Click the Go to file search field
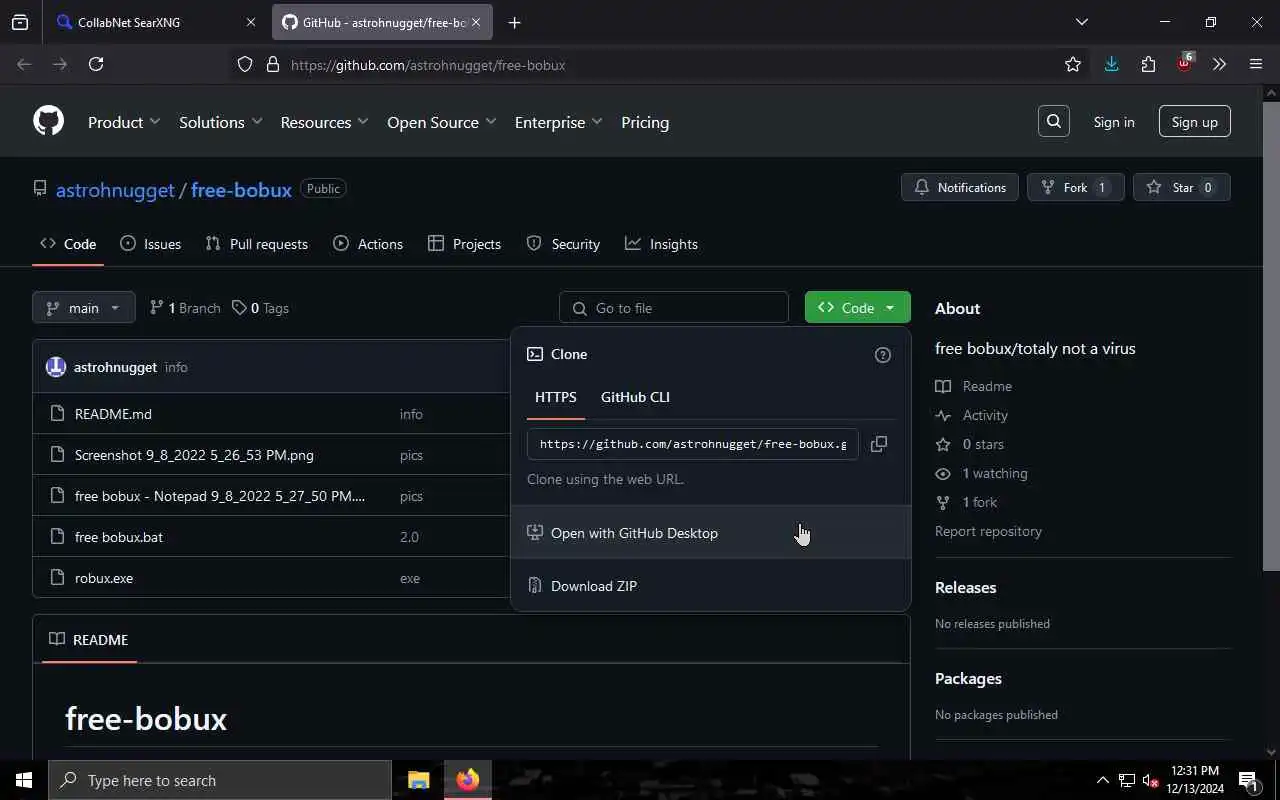 674,308
